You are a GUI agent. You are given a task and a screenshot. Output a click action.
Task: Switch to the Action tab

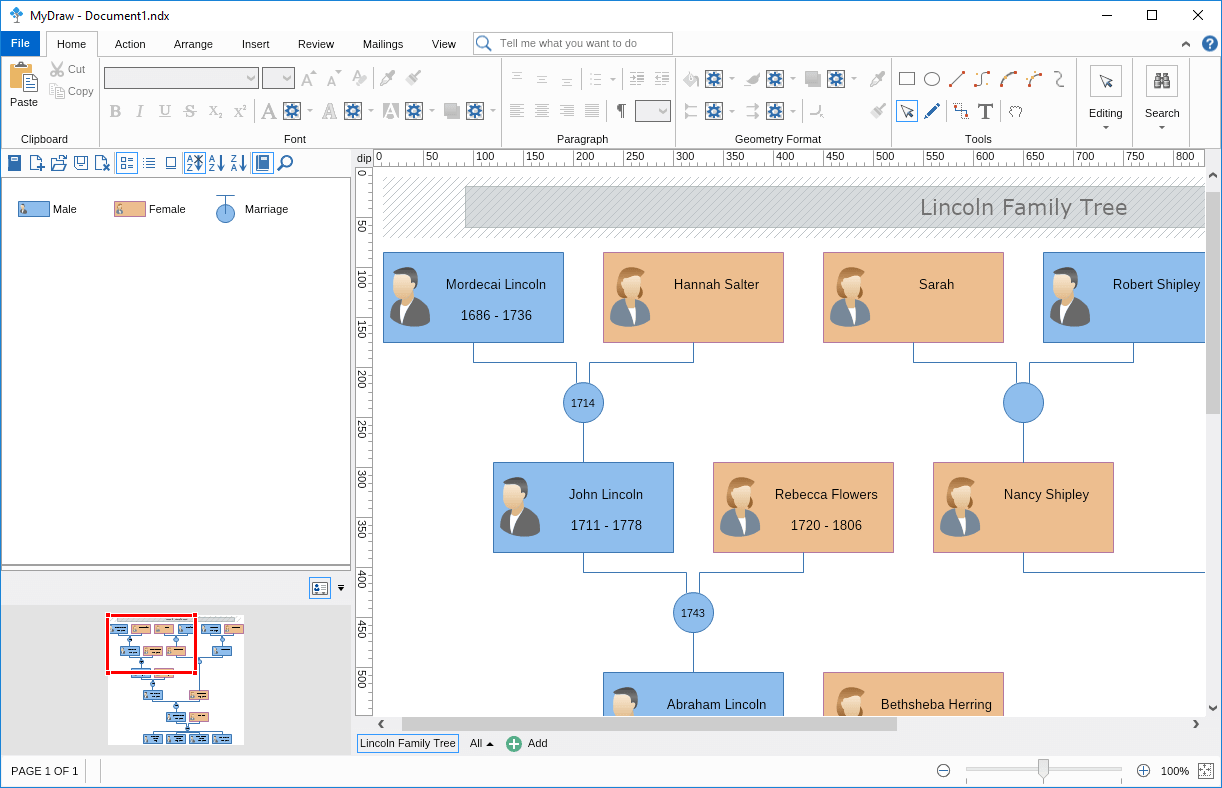coord(130,44)
